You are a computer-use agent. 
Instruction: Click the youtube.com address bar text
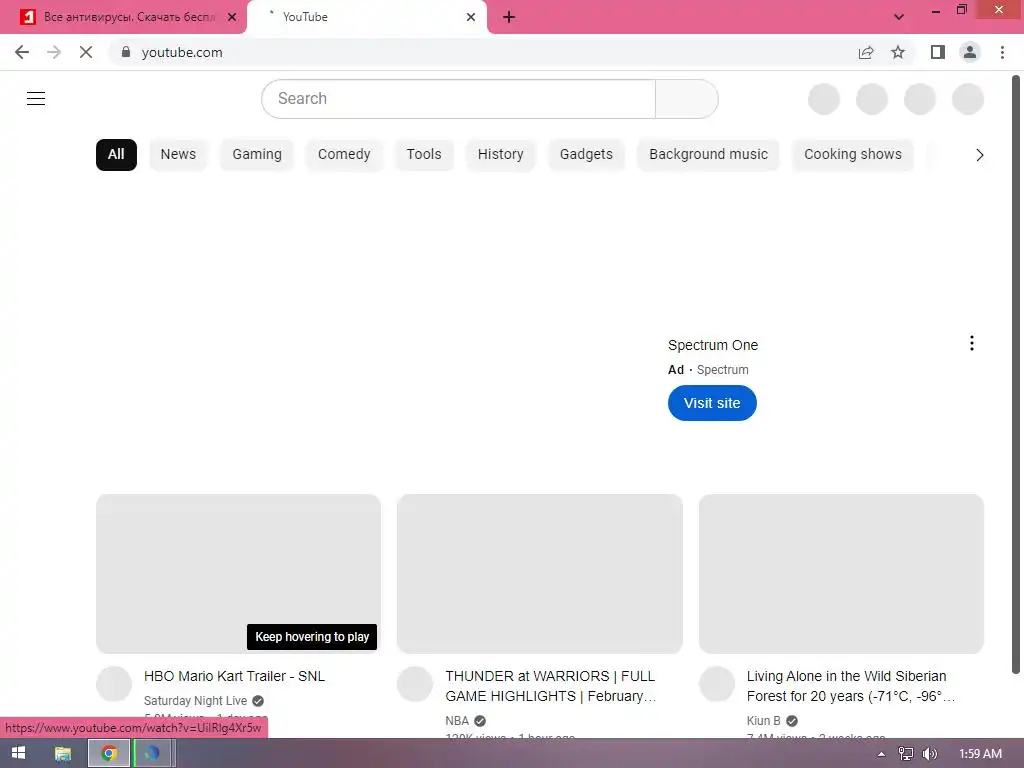[x=182, y=52]
